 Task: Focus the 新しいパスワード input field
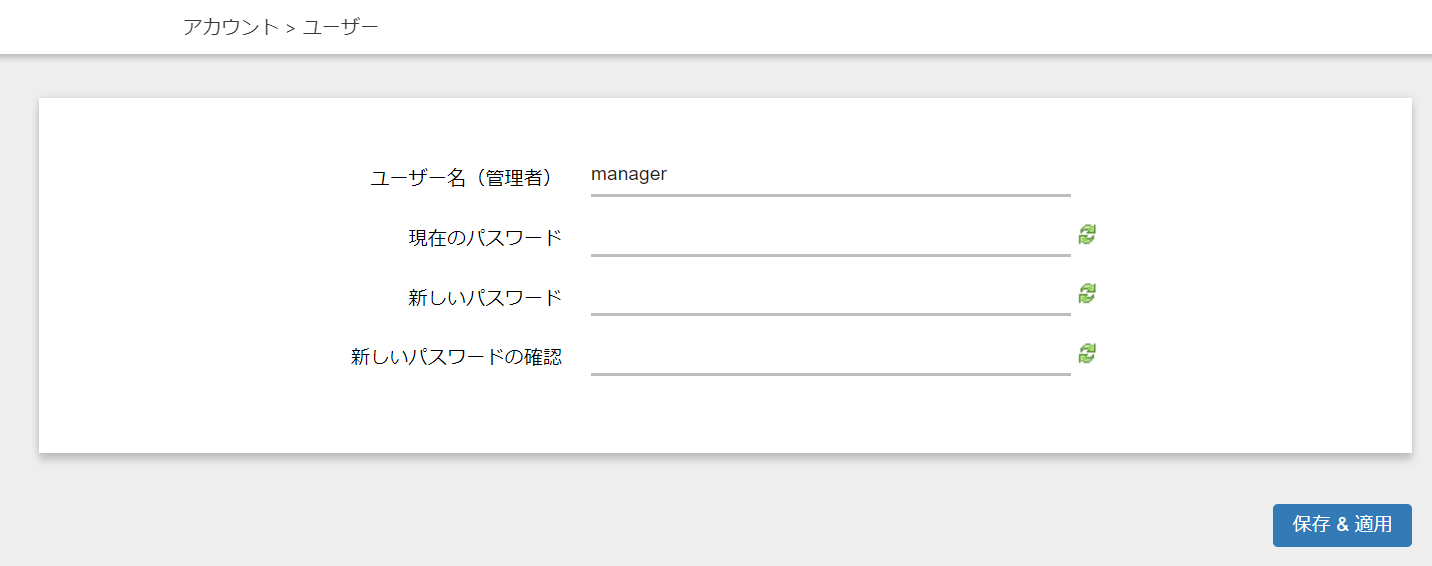tap(830, 296)
